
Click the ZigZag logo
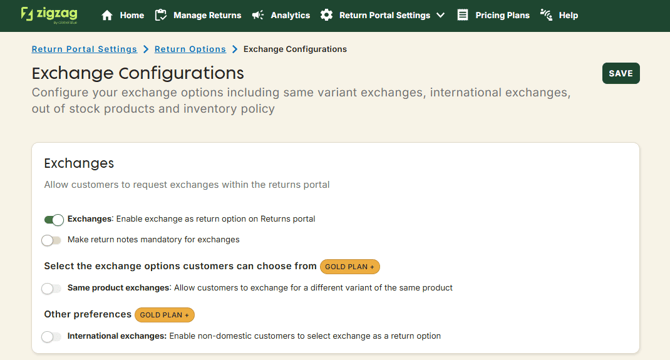[x=49, y=15]
